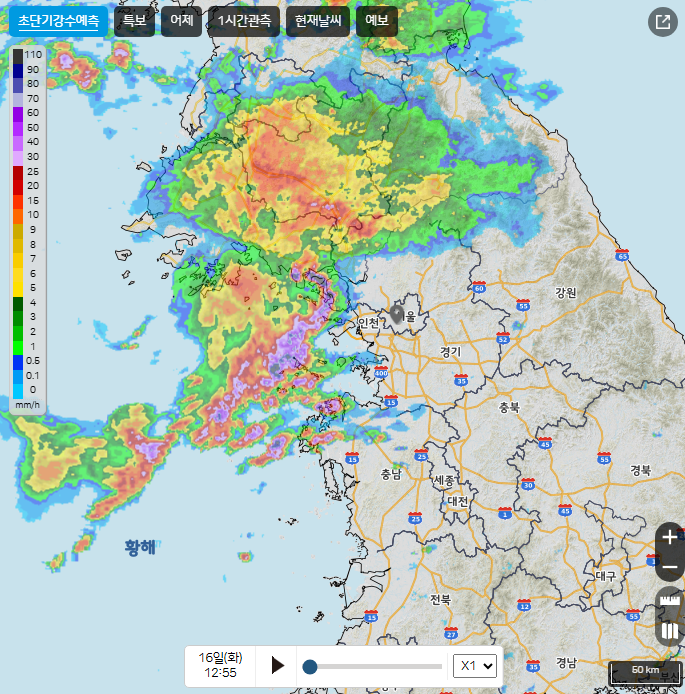Click the 경남 province label
This screenshot has width=685, height=694.
(567, 662)
